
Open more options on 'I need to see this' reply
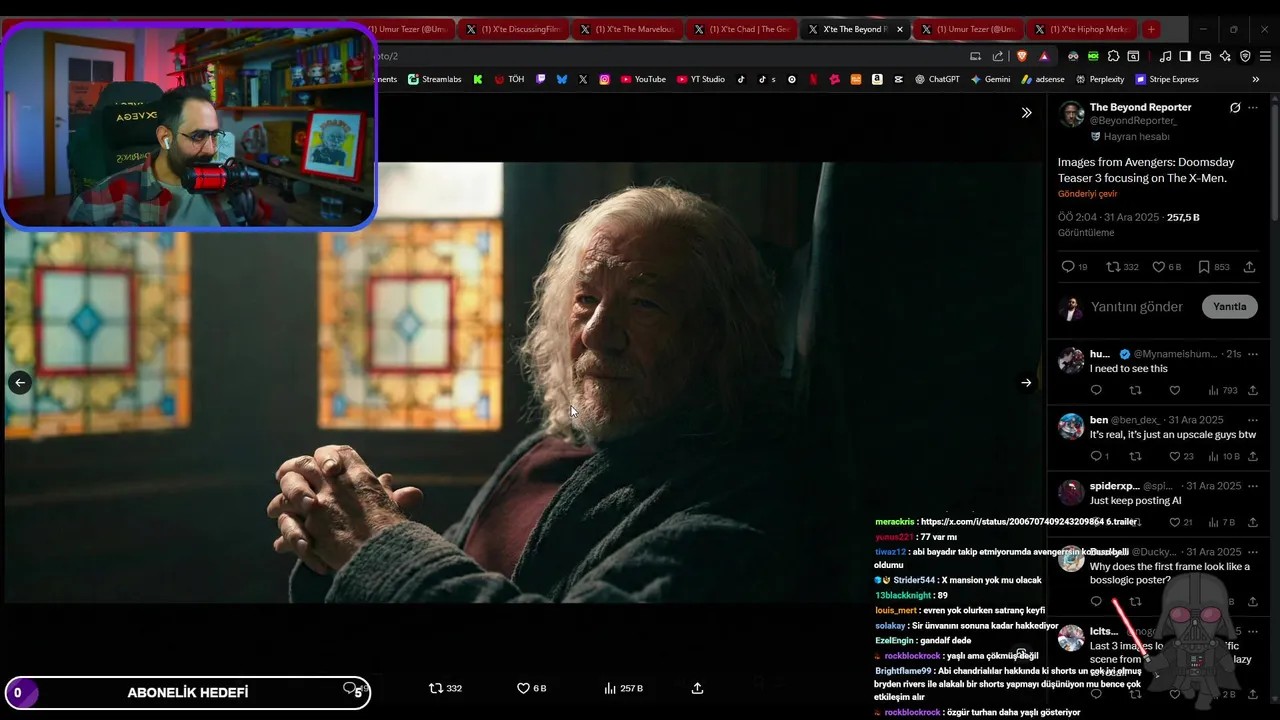[x=1253, y=354]
